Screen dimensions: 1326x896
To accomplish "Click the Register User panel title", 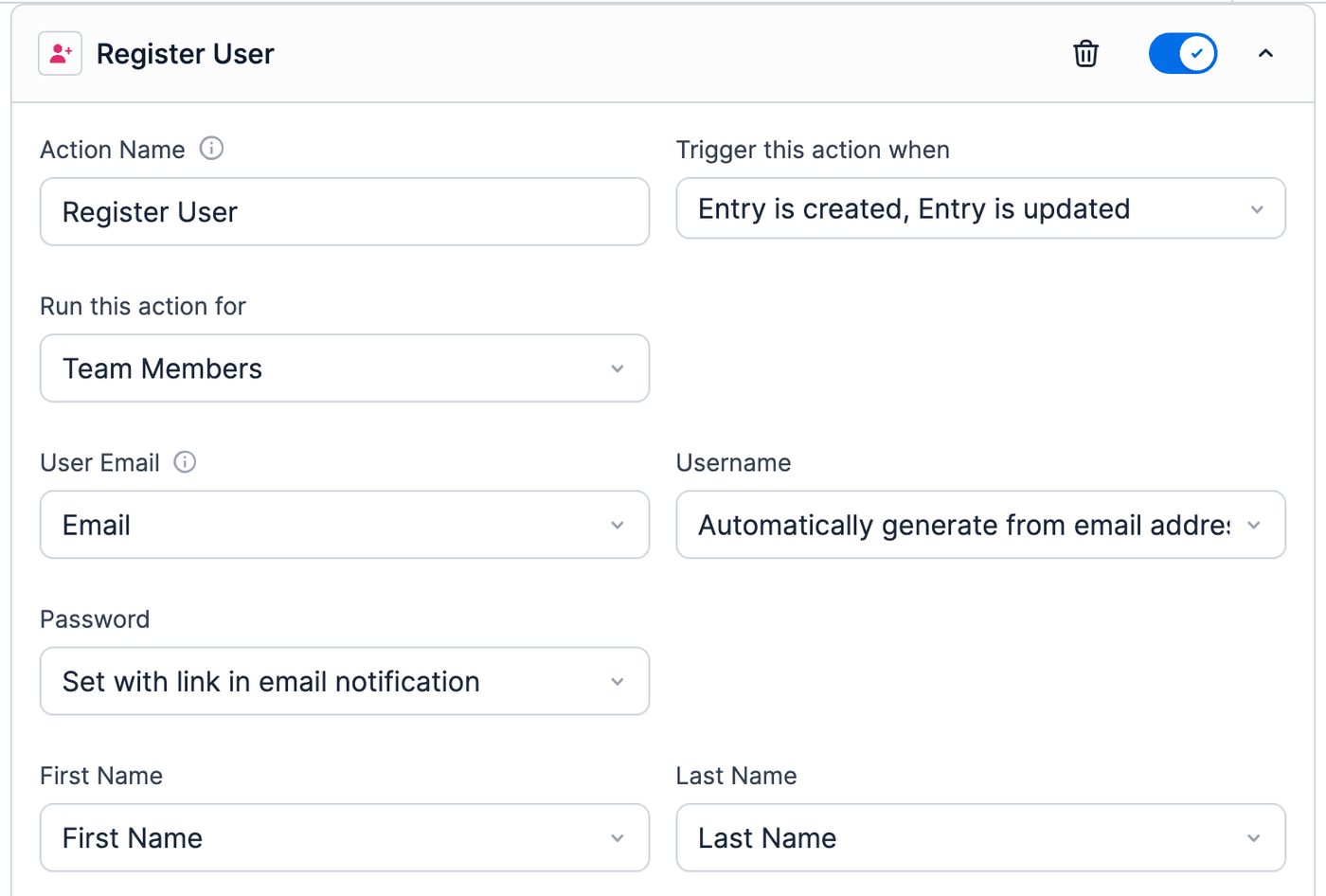I will click(x=186, y=54).
